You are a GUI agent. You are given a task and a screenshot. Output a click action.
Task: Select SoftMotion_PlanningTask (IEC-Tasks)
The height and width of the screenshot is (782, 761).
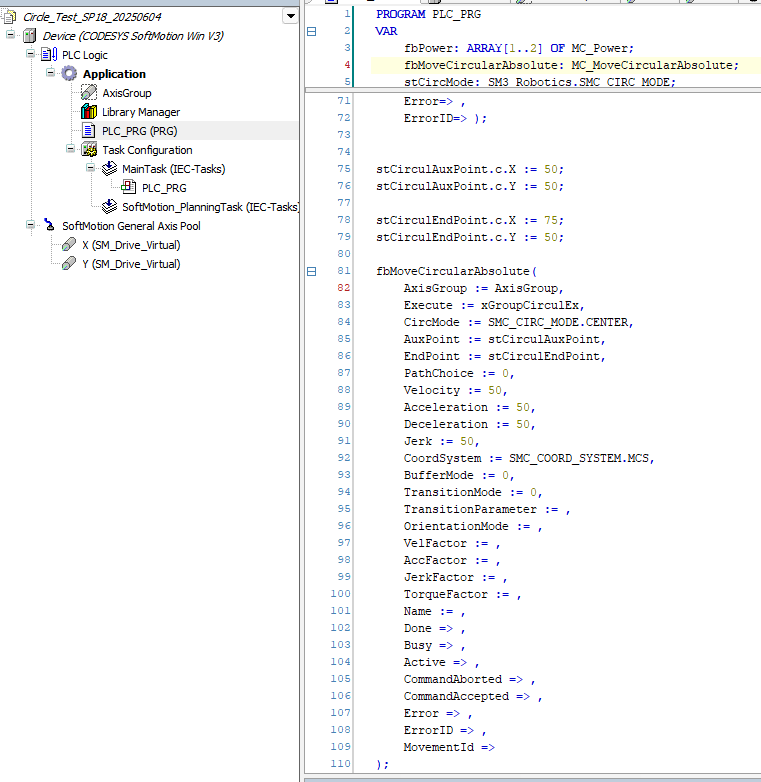coord(210,207)
